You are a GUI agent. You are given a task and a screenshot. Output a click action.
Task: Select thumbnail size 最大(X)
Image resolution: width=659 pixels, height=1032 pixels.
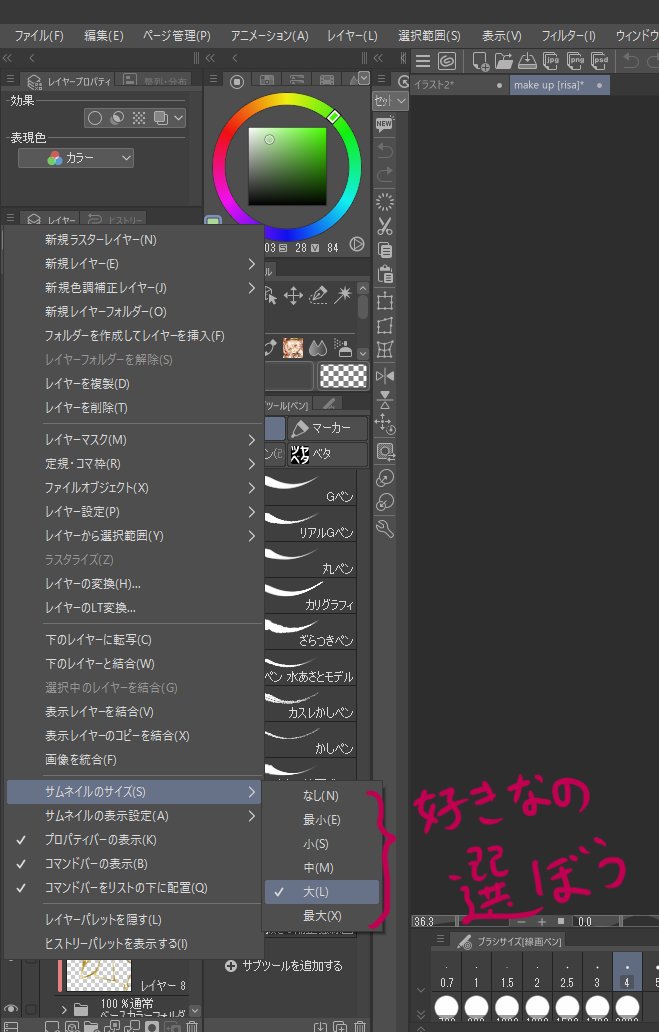point(322,916)
